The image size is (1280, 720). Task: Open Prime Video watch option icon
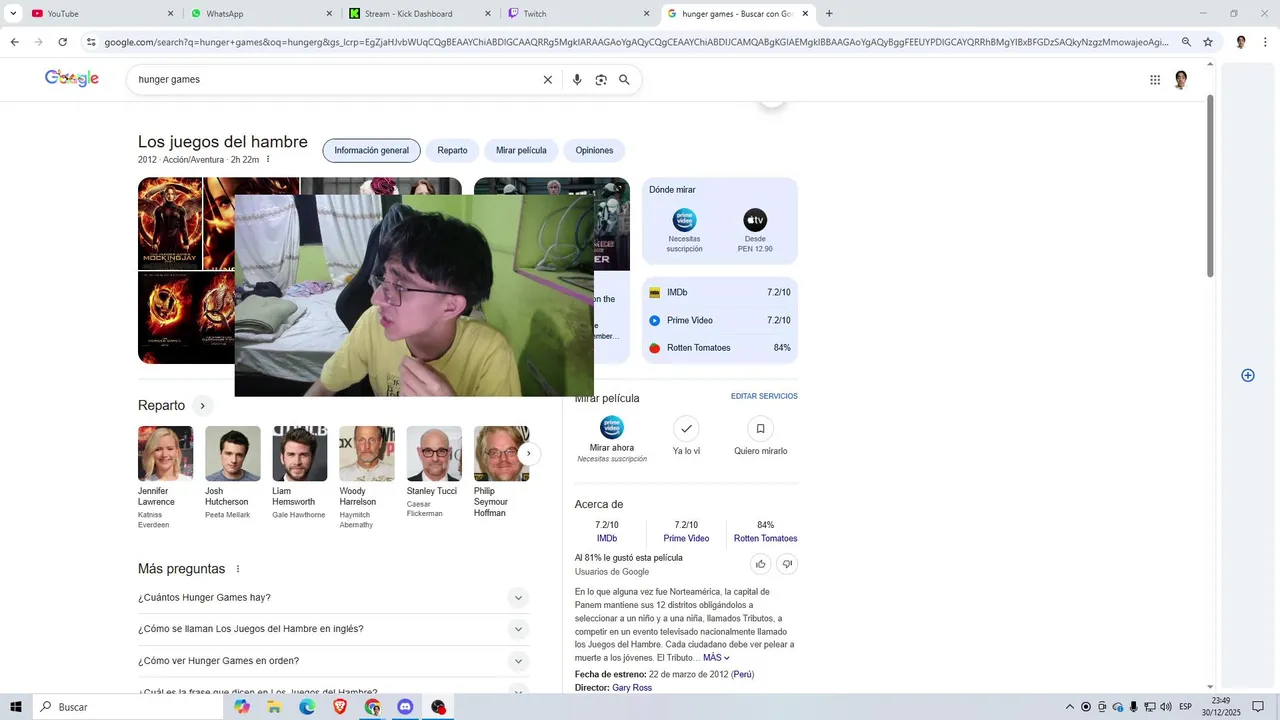(x=684, y=220)
